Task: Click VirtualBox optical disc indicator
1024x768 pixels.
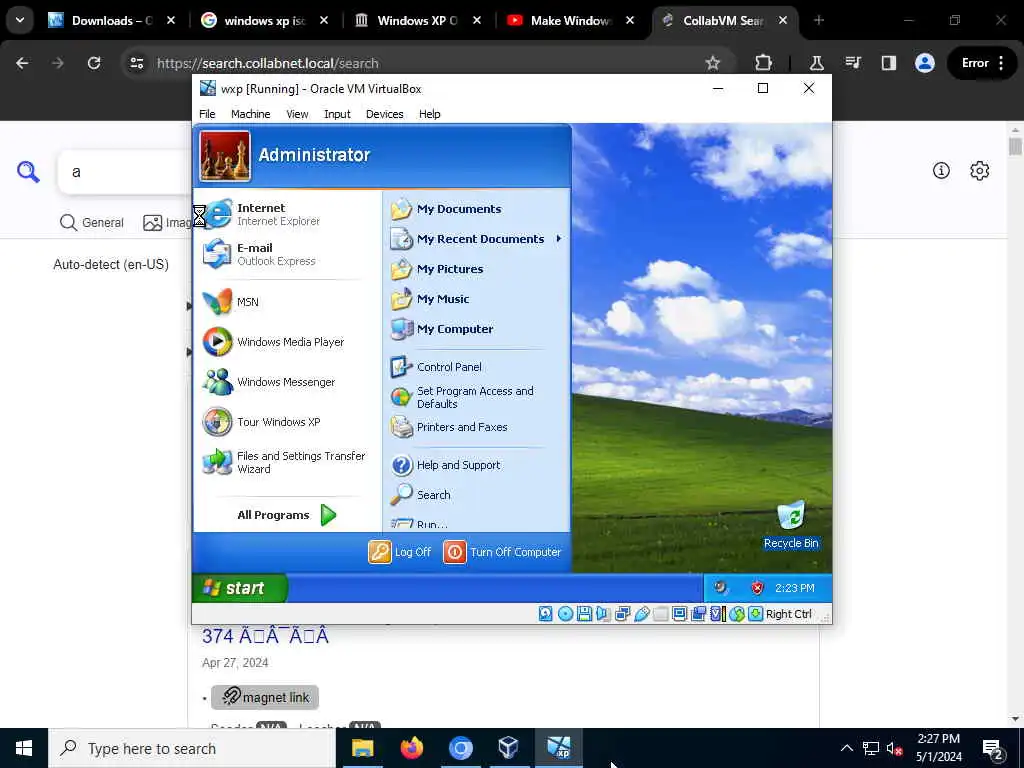Action: point(566,614)
